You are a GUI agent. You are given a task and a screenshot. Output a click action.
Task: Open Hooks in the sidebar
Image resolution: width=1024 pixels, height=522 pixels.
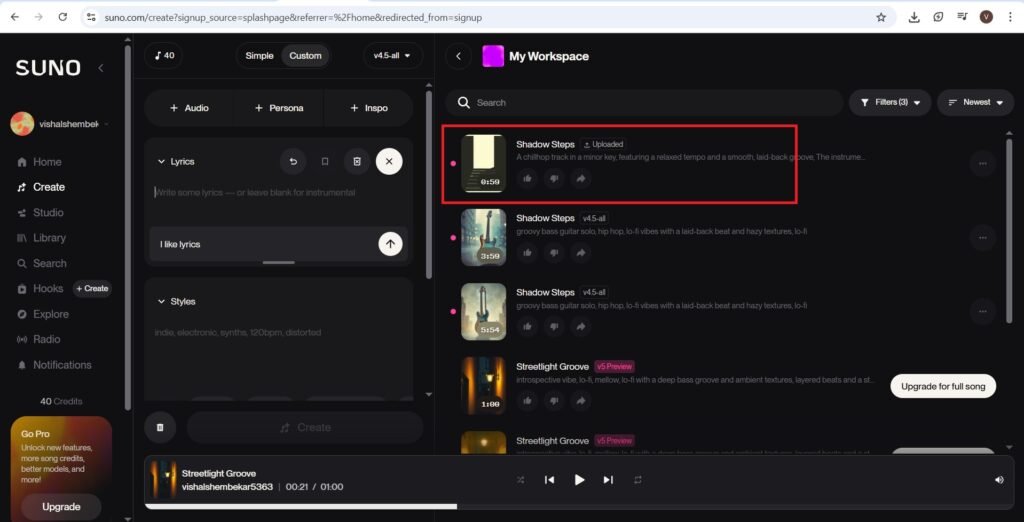[39, 289]
